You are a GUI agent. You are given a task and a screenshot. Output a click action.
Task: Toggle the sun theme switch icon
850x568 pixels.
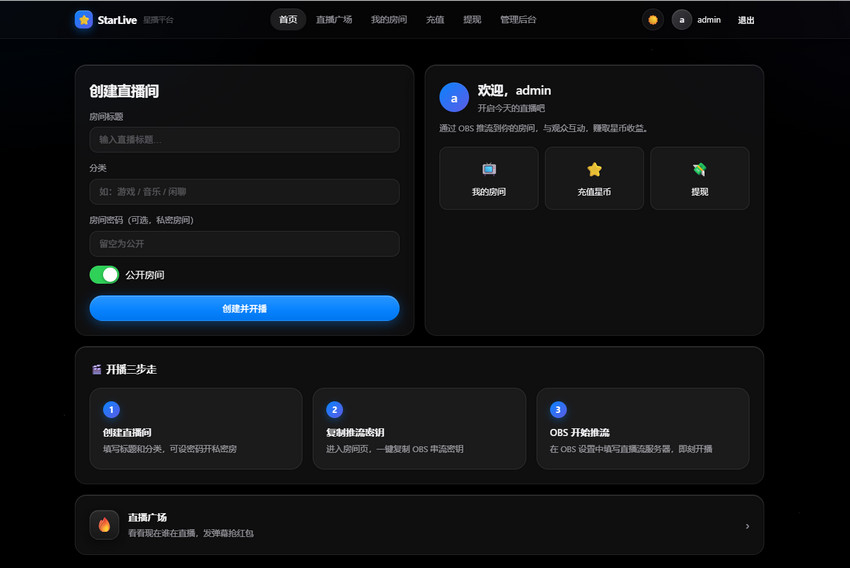[x=653, y=20]
